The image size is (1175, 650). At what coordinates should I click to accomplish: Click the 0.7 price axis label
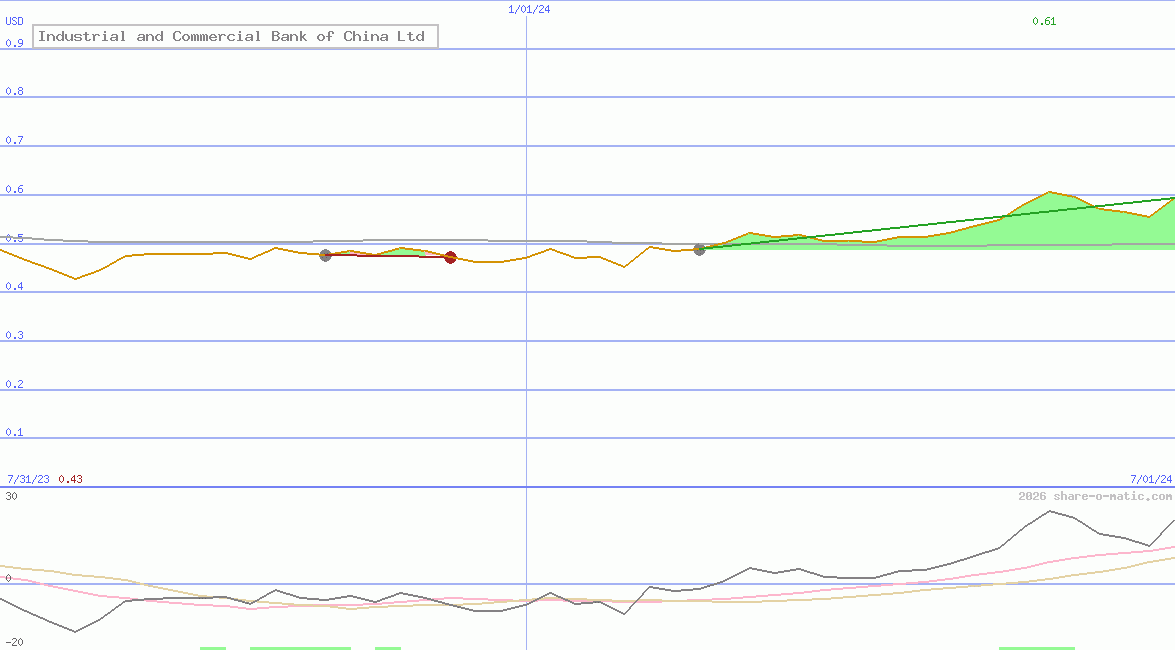[14, 140]
